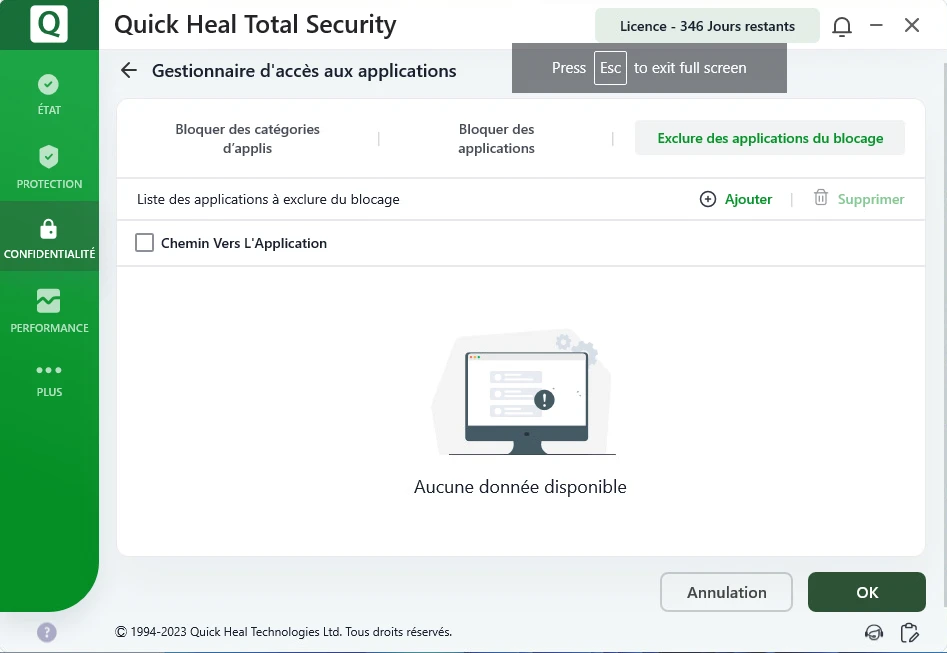Switch to Bloquer des applications tab

(496, 139)
